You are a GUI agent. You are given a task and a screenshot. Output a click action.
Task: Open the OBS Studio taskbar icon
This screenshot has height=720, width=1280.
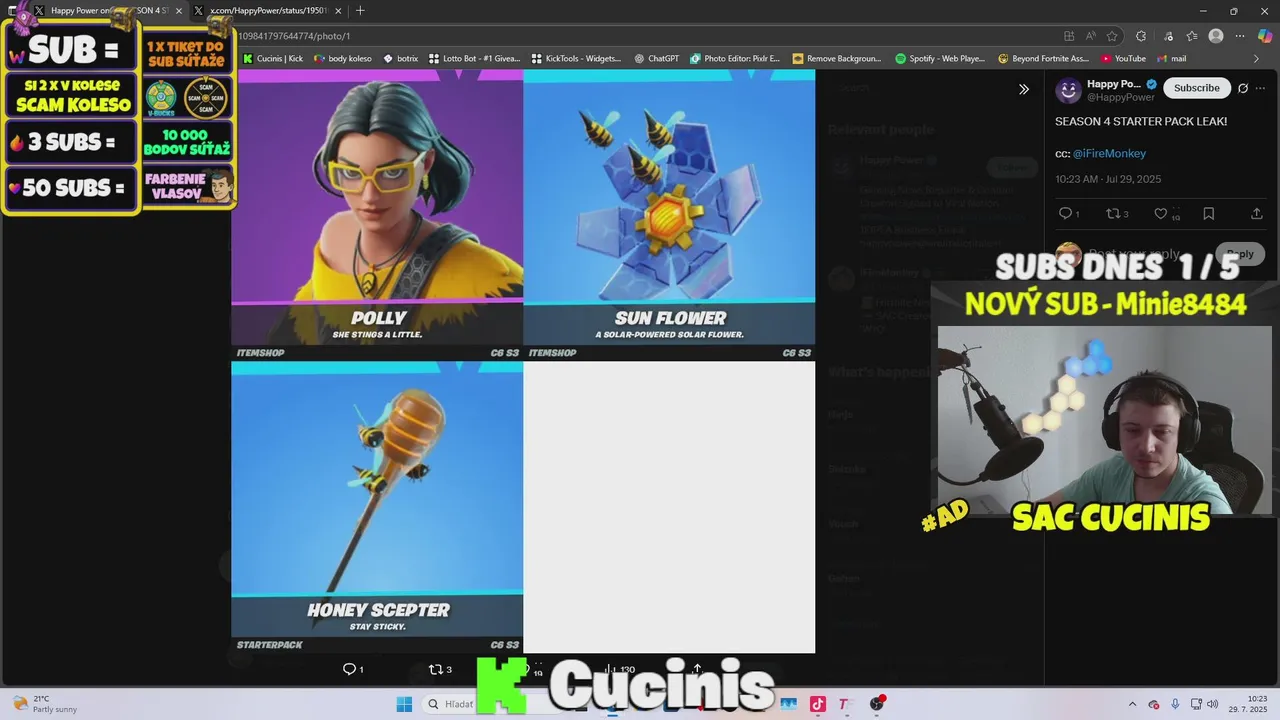pyautogui.click(x=877, y=704)
